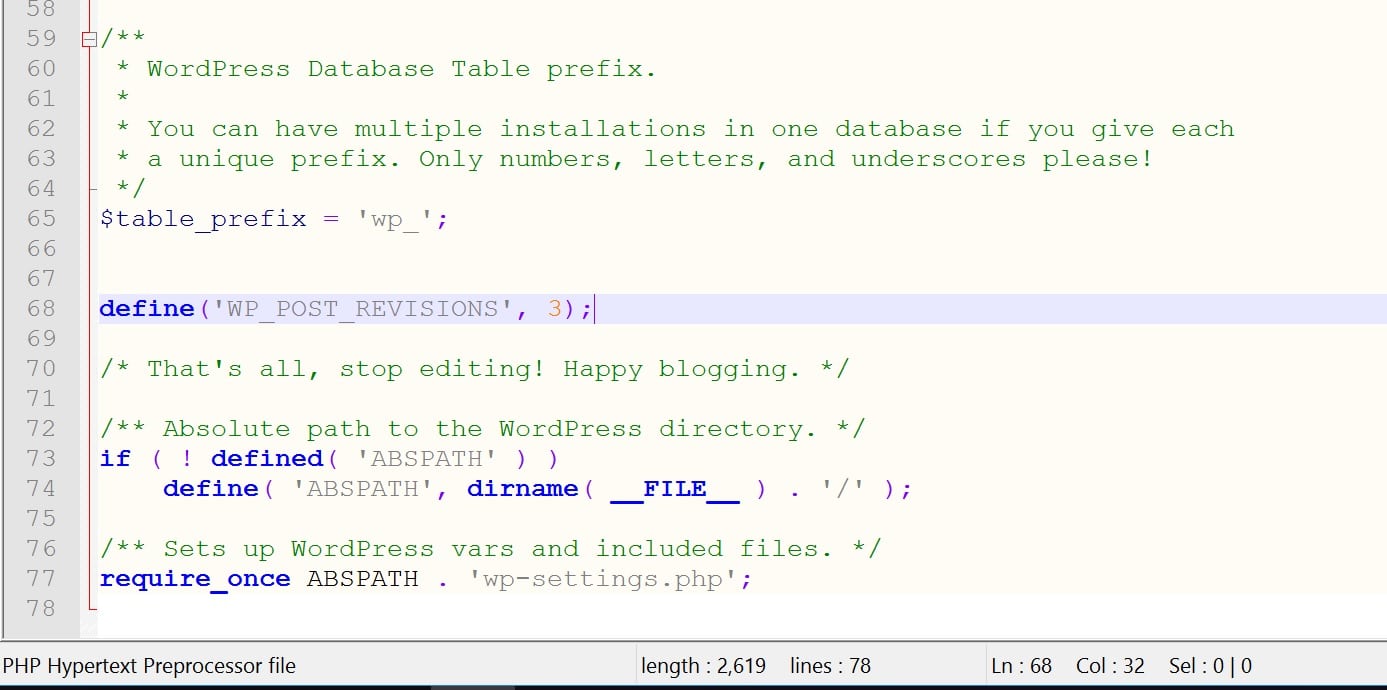Click the number 3 on line 68
1387x690 pixels.
coord(552,308)
